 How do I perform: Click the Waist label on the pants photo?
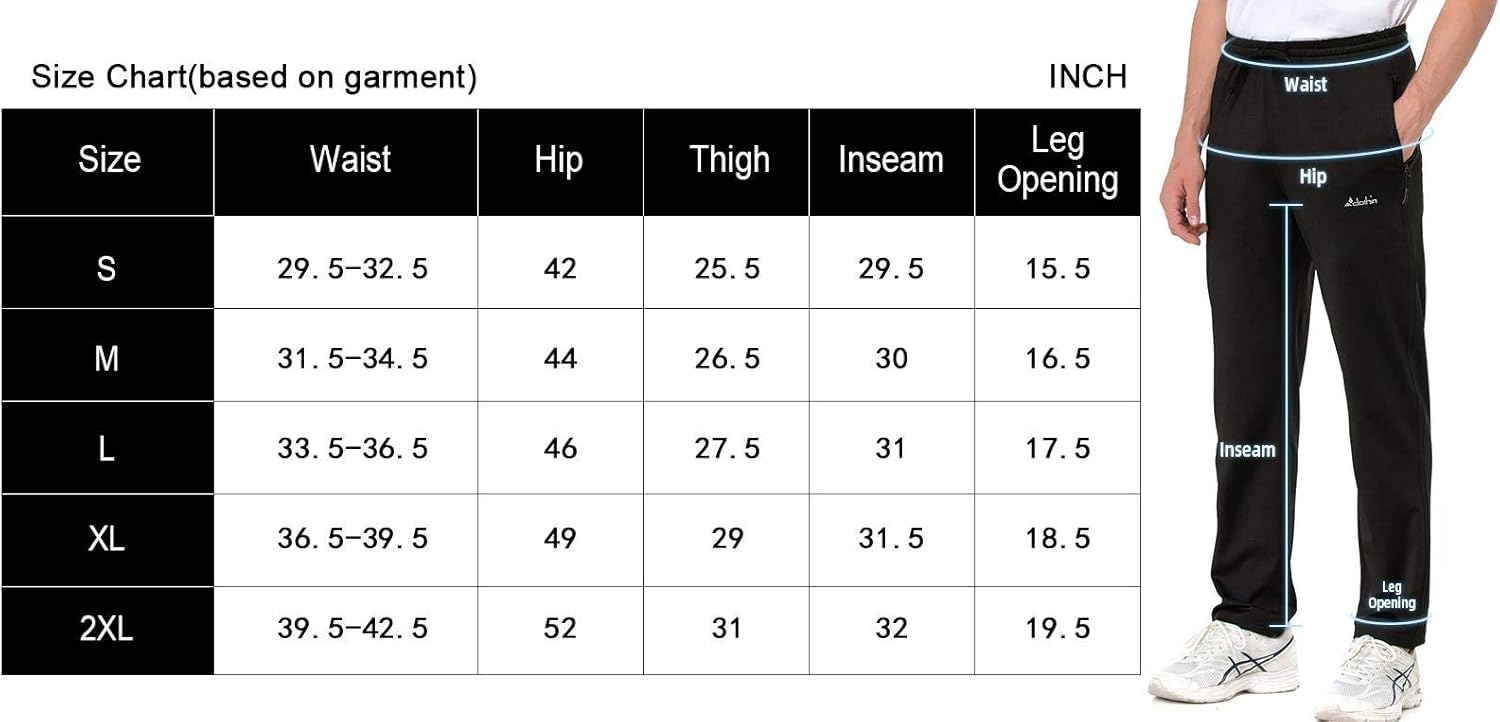[1305, 85]
